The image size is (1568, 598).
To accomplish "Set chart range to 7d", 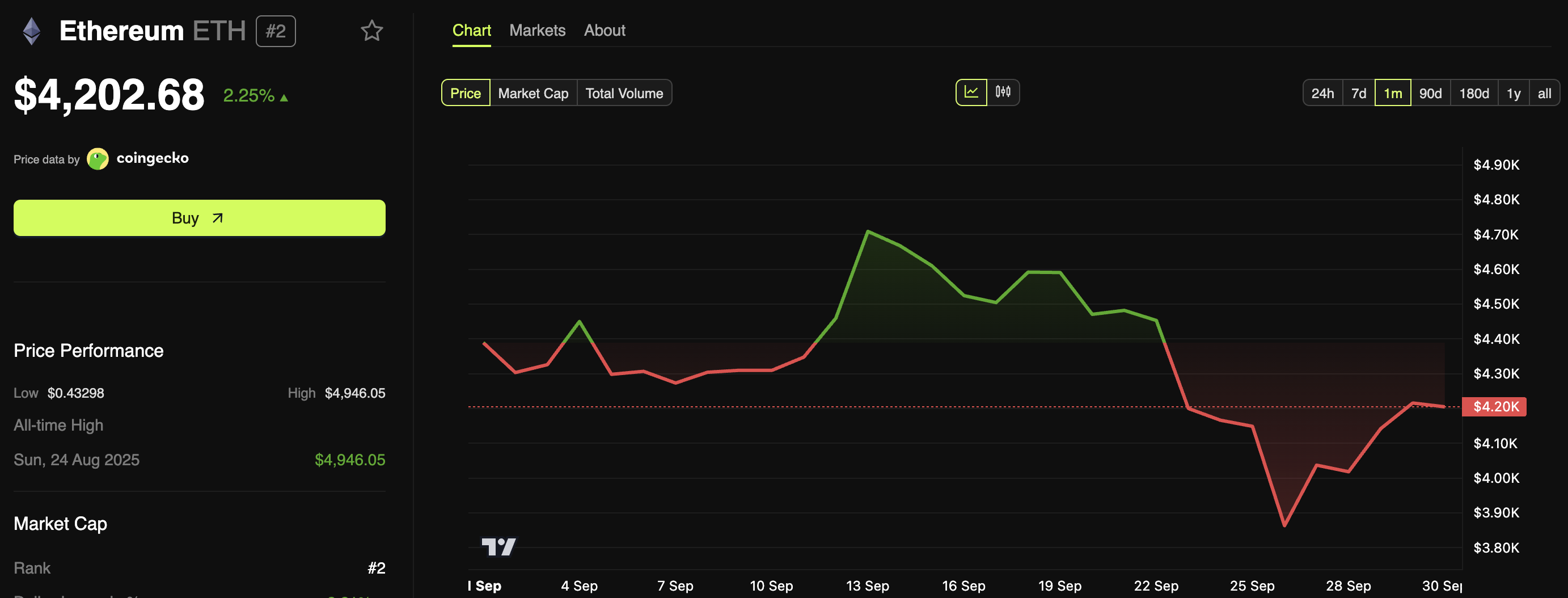I will coord(1358,93).
